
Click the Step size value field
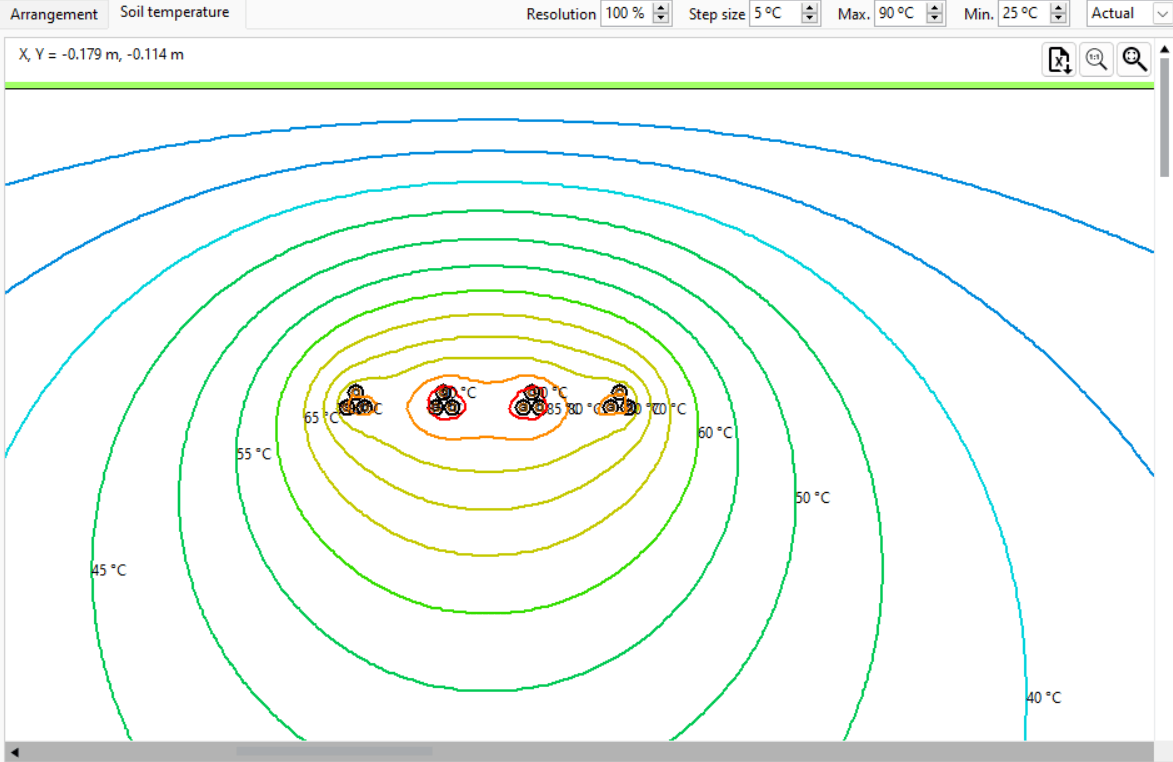(x=773, y=14)
